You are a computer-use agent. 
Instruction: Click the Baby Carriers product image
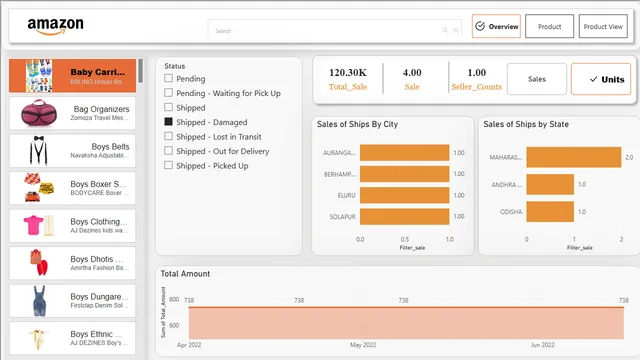click(39, 76)
